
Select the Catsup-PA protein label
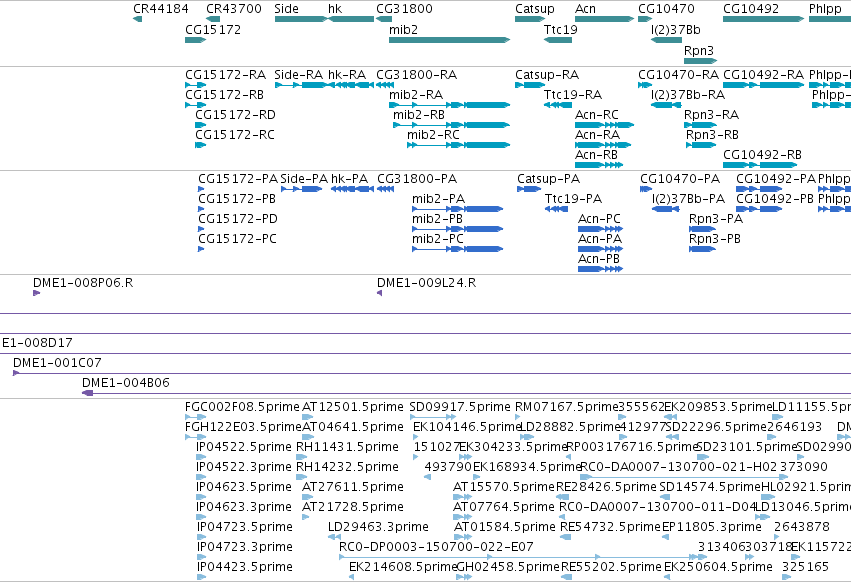tap(548, 179)
